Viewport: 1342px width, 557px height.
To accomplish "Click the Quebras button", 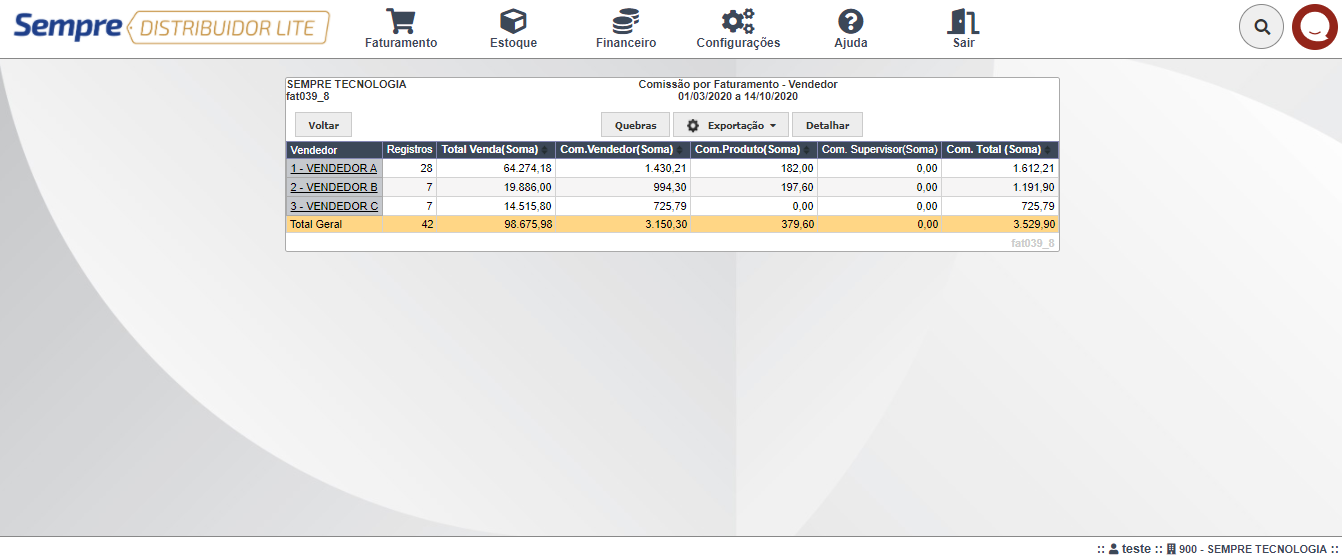I will click(x=635, y=125).
